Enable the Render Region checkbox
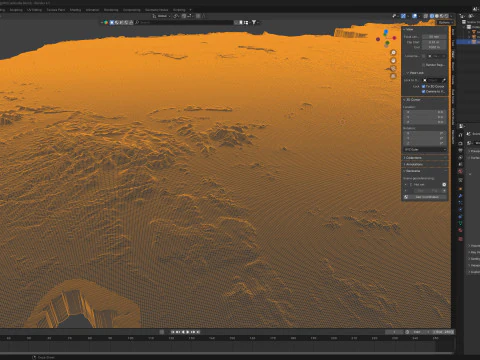Image resolution: width=480 pixels, height=360 pixels. [424, 65]
